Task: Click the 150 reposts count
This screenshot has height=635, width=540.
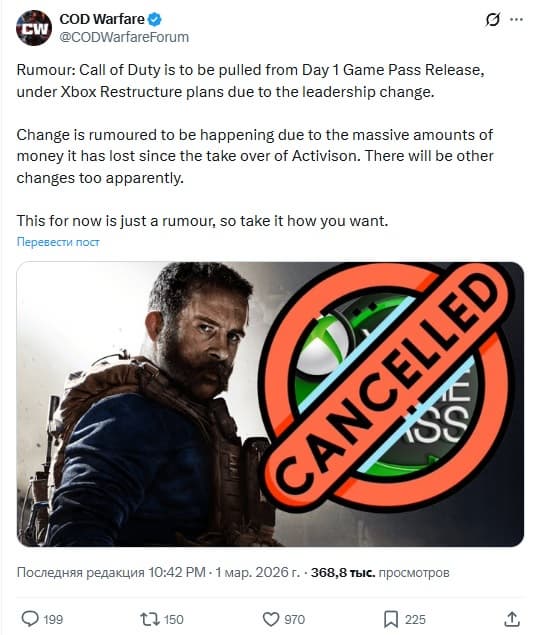Action: (x=173, y=620)
